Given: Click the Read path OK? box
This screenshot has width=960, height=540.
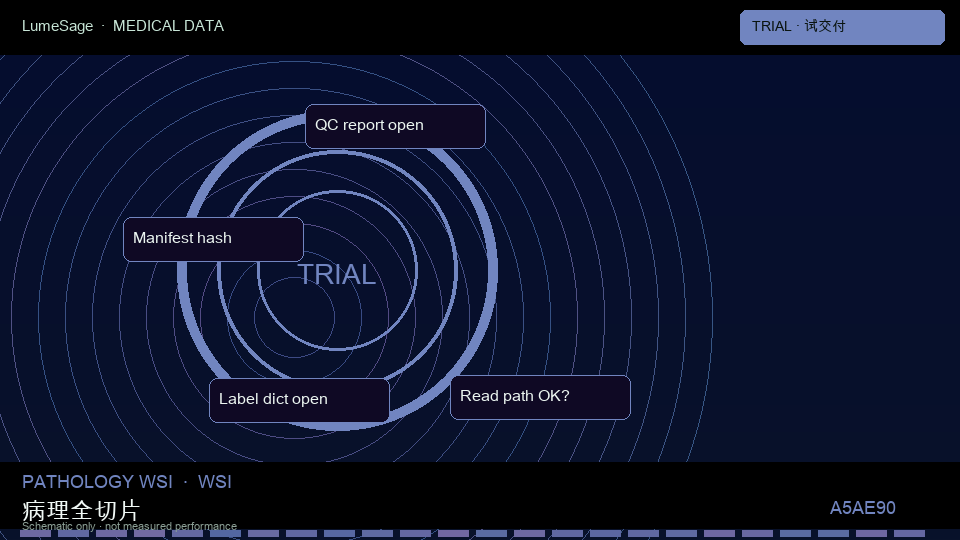Looking at the screenshot, I should pyautogui.click(x=540, y=397).
